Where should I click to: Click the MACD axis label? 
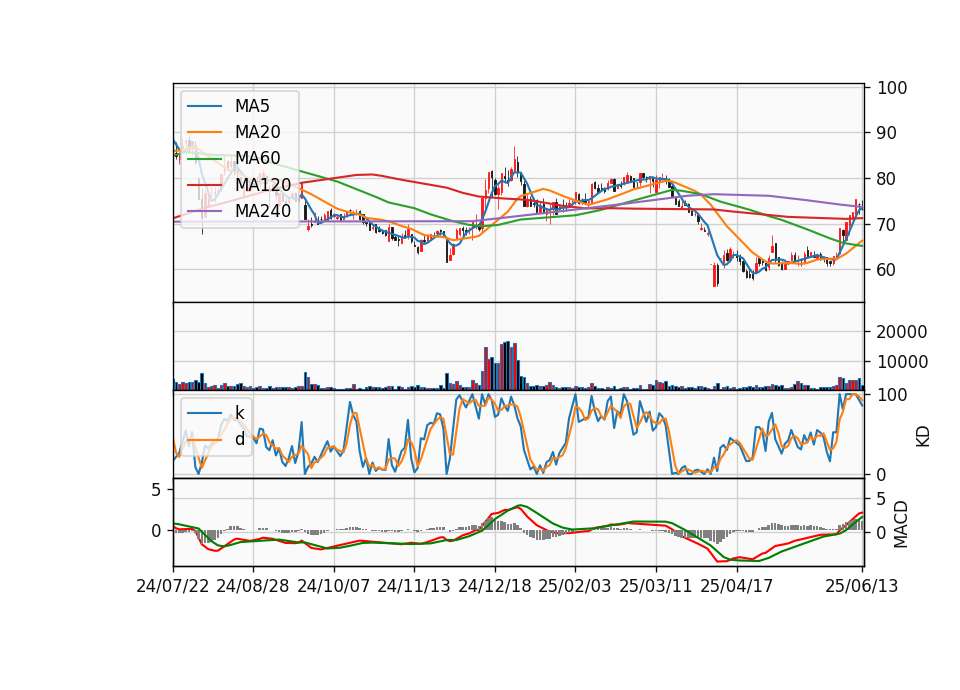point(900,525)
